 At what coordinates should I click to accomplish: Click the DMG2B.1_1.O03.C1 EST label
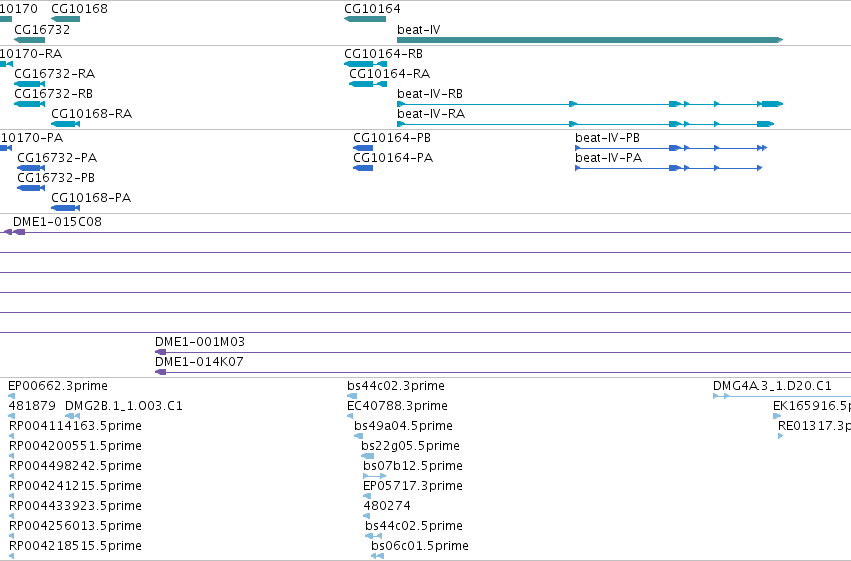124,406
